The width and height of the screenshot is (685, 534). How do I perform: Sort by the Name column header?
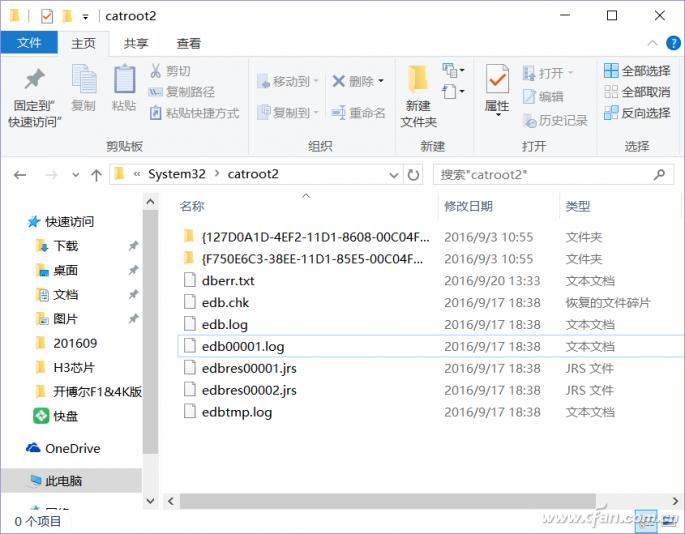point(192,206)
